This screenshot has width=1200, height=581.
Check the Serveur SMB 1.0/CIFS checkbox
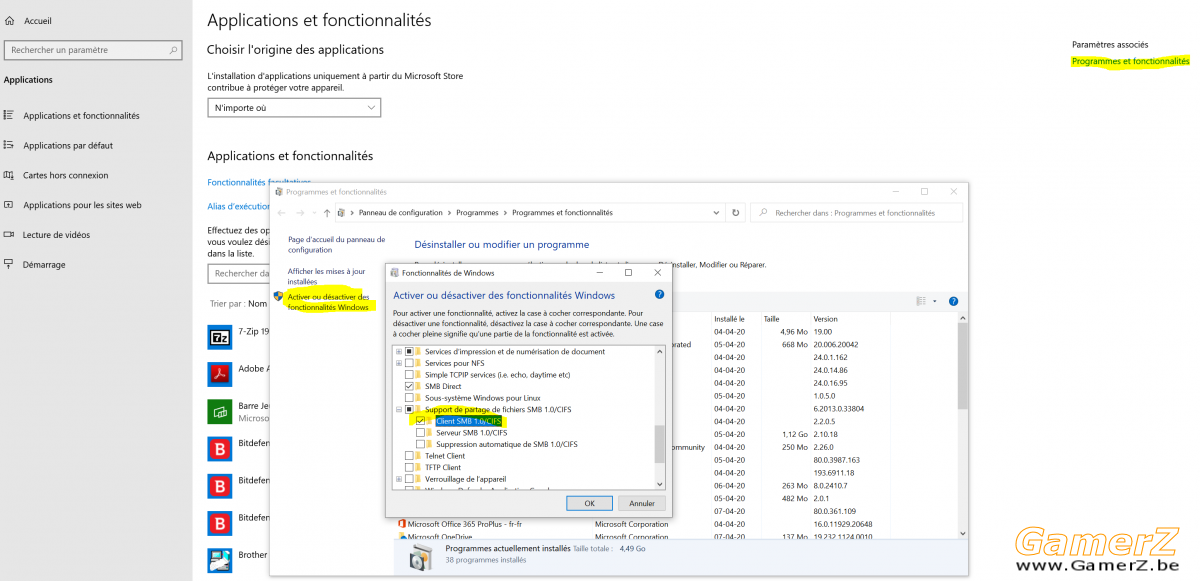pos(420,432)
